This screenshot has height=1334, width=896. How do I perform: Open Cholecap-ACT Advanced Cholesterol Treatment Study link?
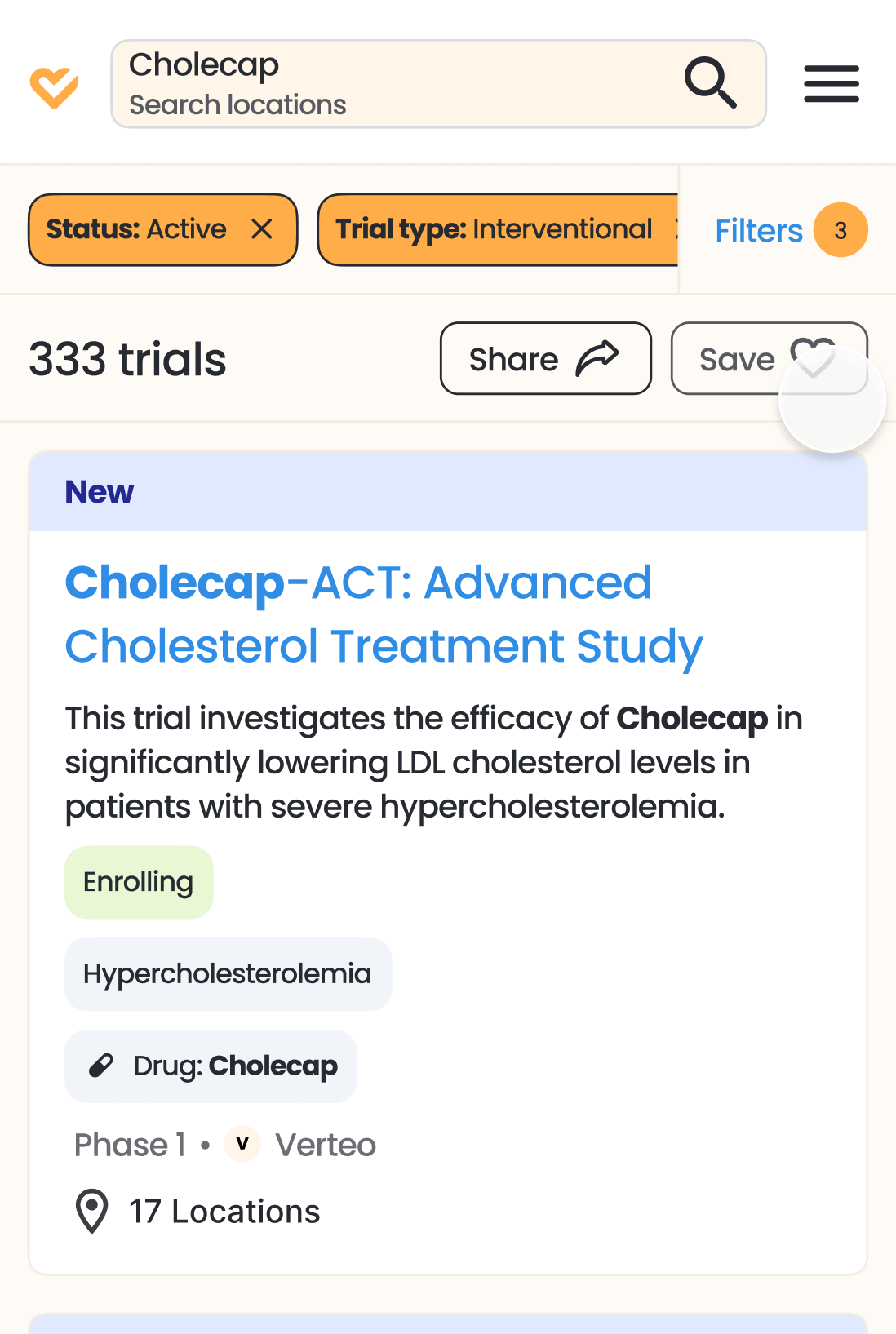[383, 614]
